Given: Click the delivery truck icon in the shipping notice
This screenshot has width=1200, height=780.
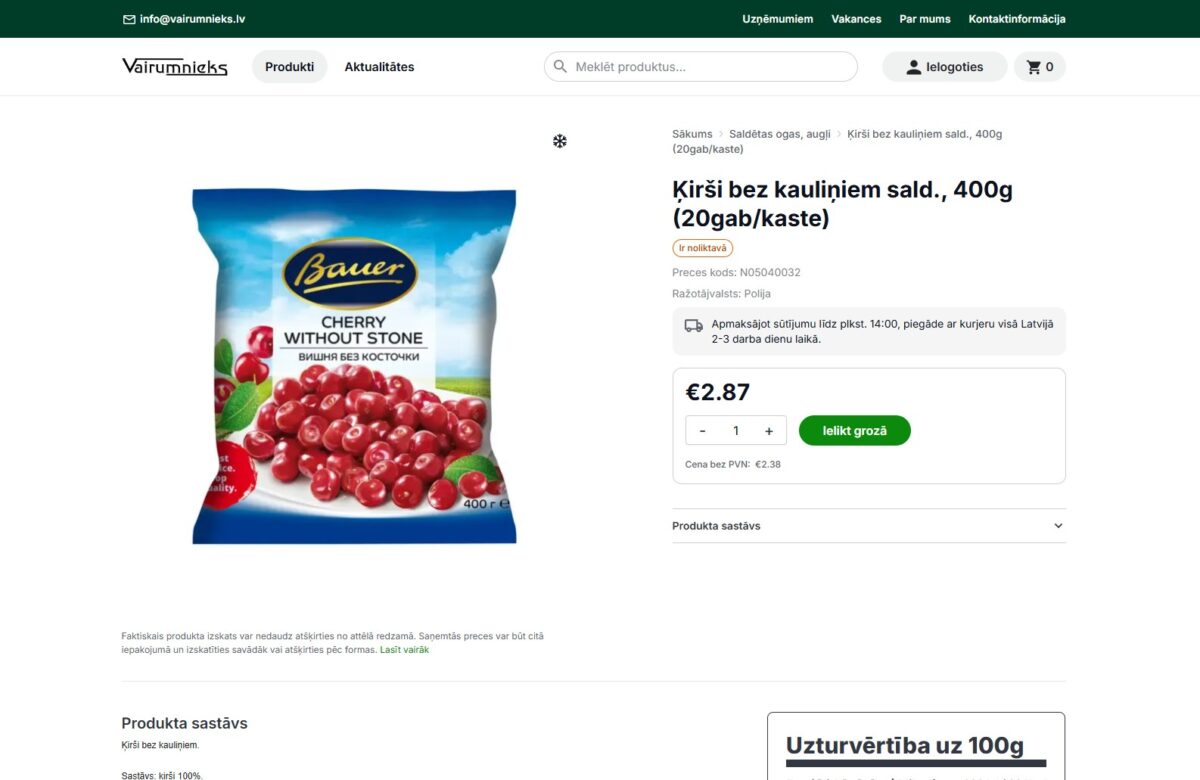Looking at the screenshot, I should 692,325.
